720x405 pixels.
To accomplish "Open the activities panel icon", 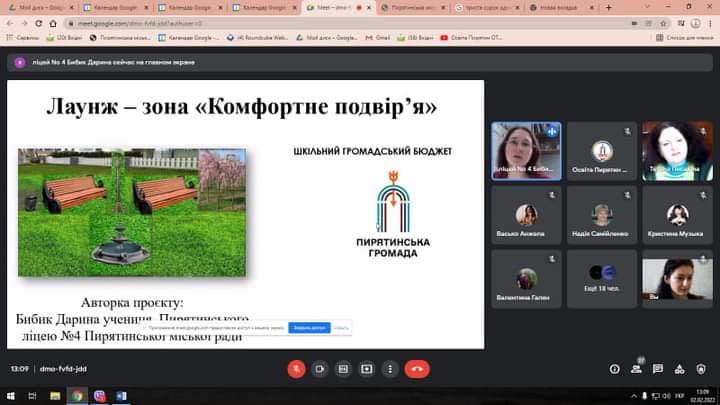I will 680,368.
